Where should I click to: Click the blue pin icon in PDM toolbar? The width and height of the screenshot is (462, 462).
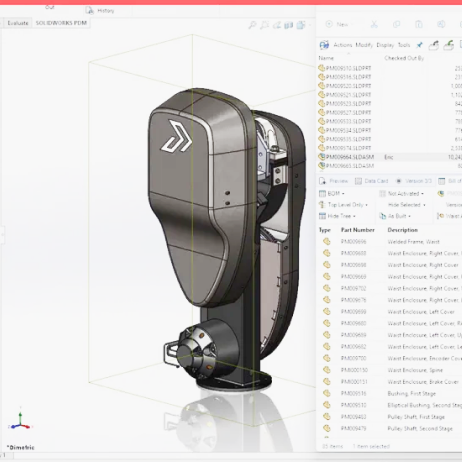(x=419, y=45)
